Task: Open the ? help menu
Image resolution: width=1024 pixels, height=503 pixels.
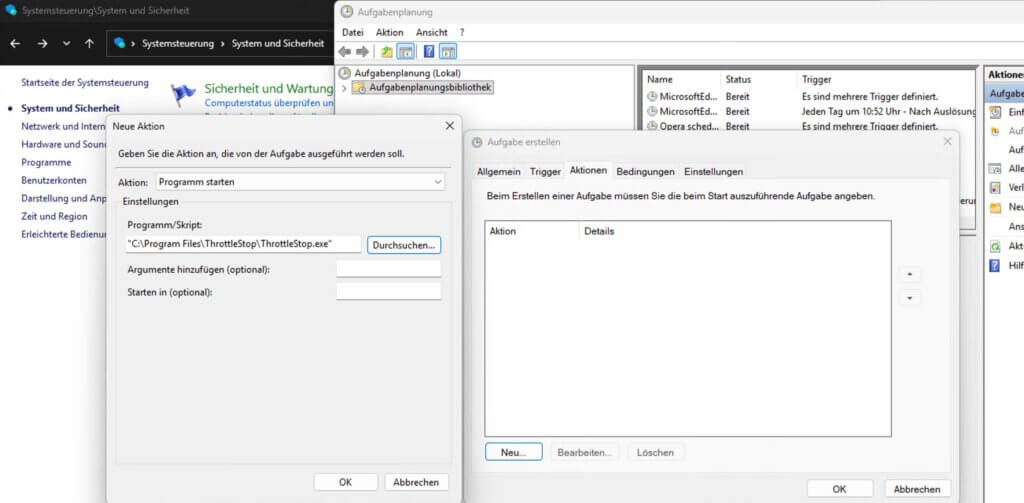Action: (x=462, y=32)
